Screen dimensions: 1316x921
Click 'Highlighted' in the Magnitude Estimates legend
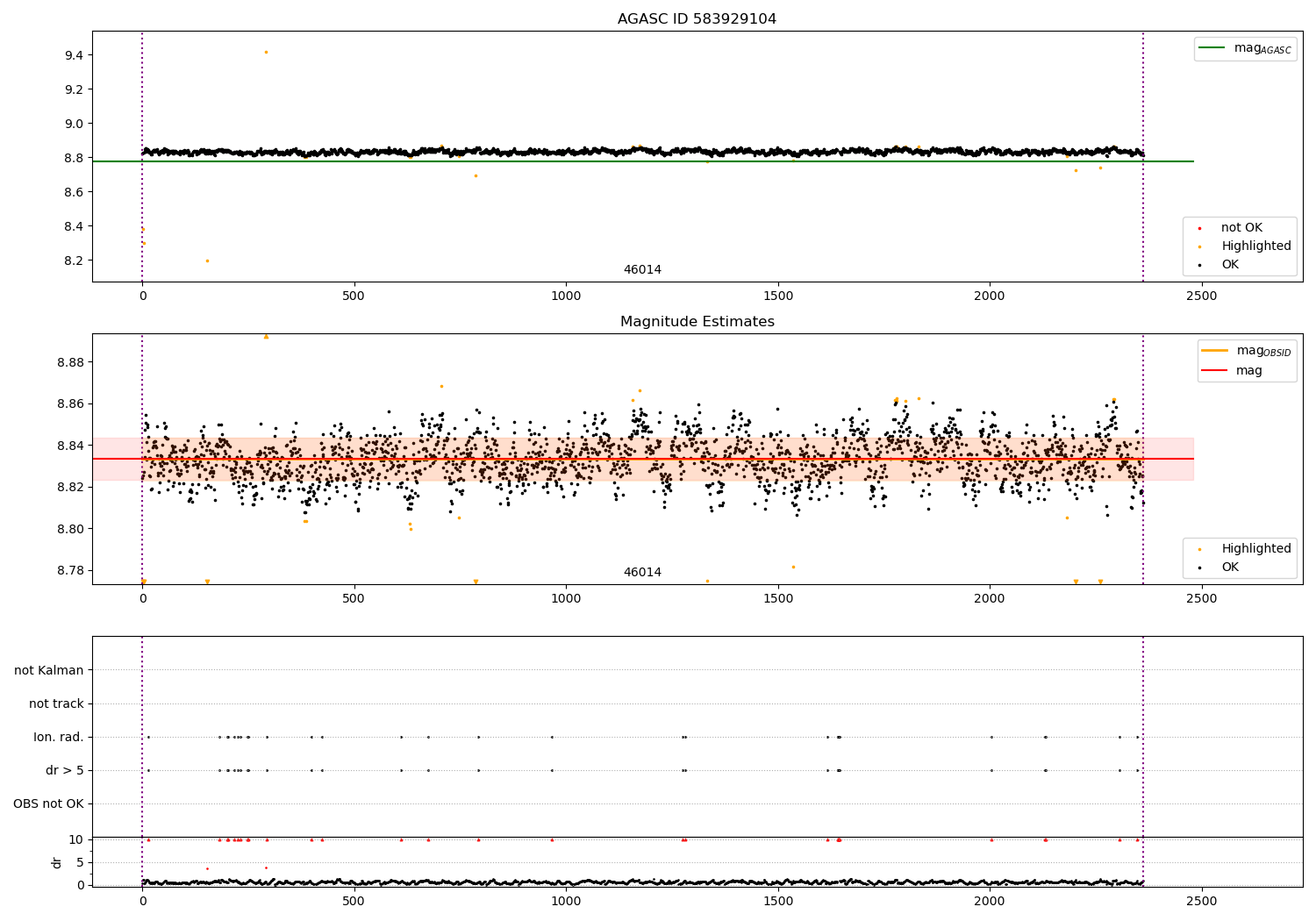click(1256, 549)
